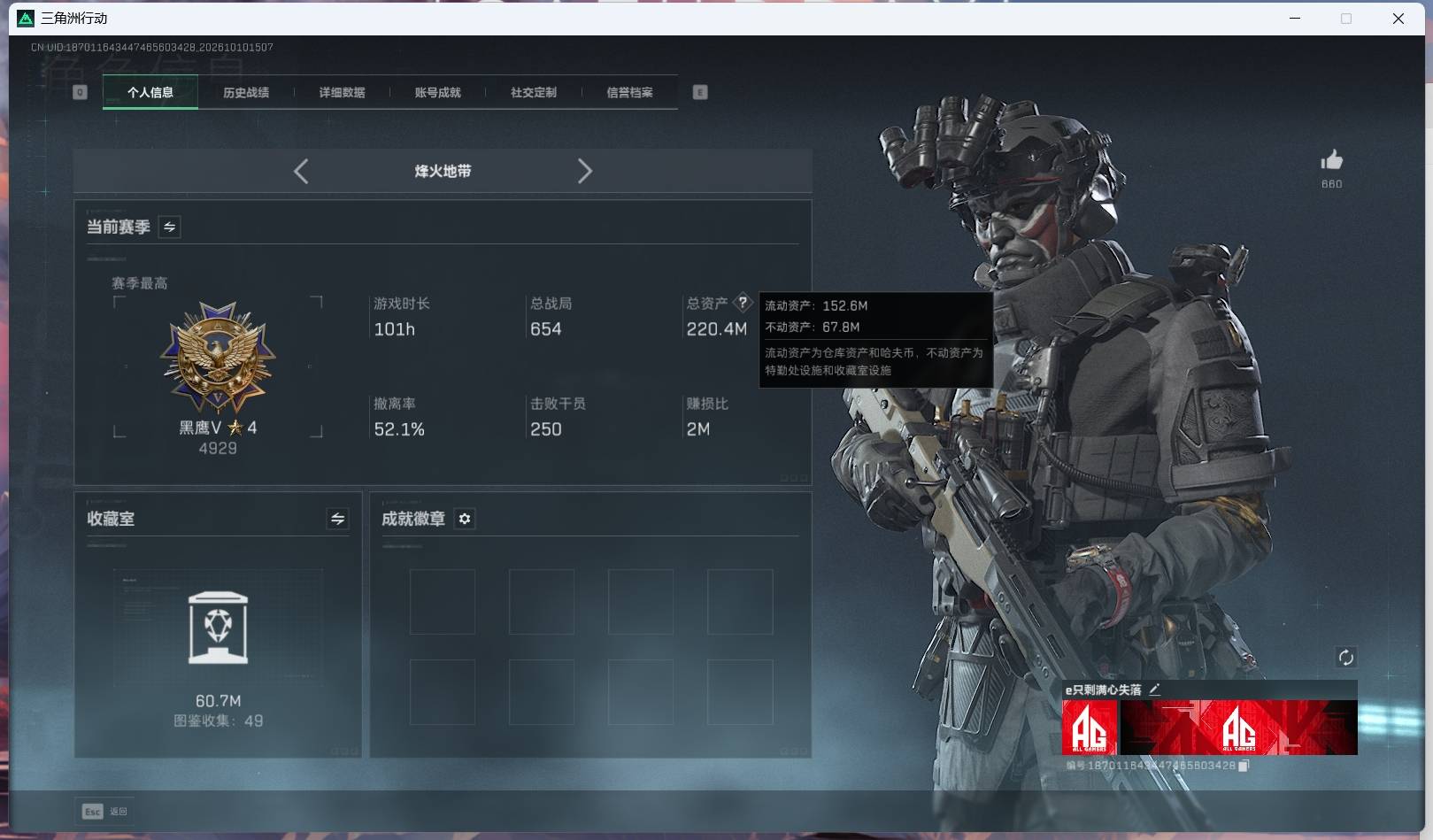Image resolution: width=1433 pixels, height=840 pixels.
Task: Click the 黑鹰V rank label
Action: point(200,428)
